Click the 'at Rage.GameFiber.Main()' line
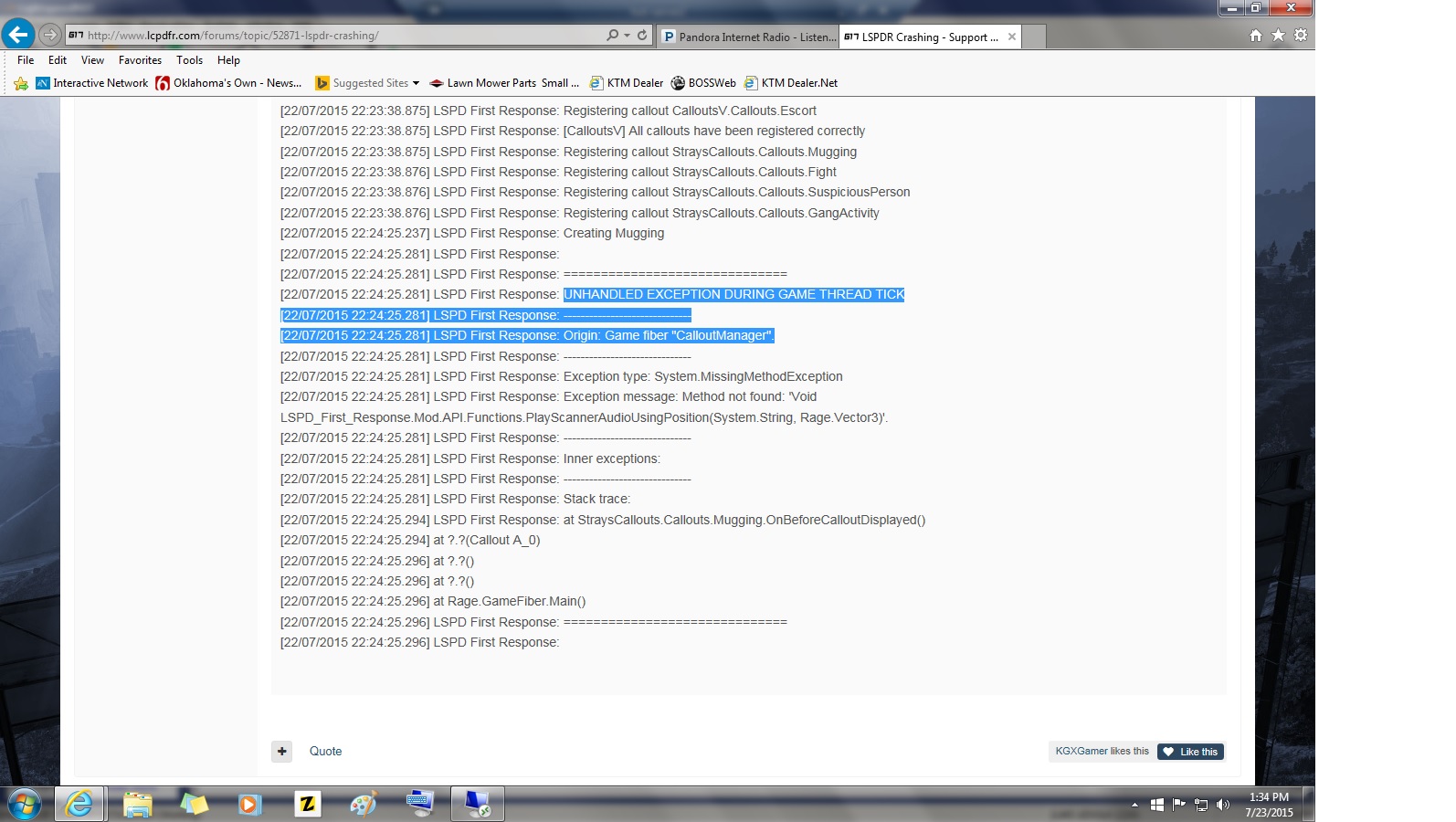 tap(432, 601)
